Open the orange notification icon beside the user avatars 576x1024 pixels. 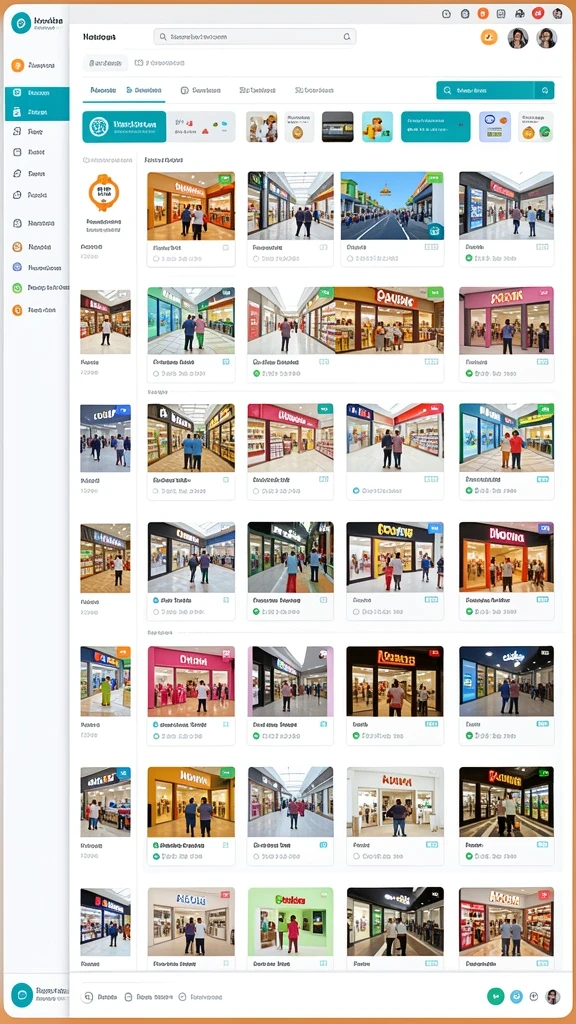[x=489, y=37]
